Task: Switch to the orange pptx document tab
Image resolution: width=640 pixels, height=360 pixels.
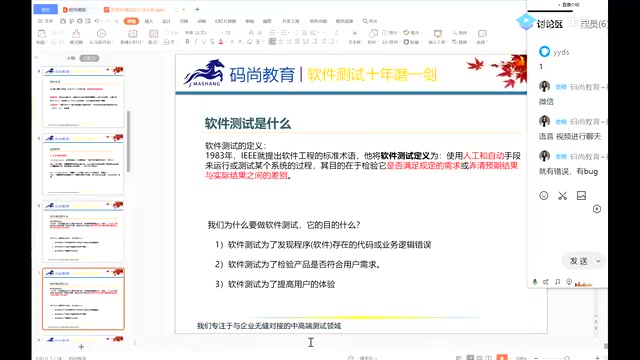Action: coord(135,9)
